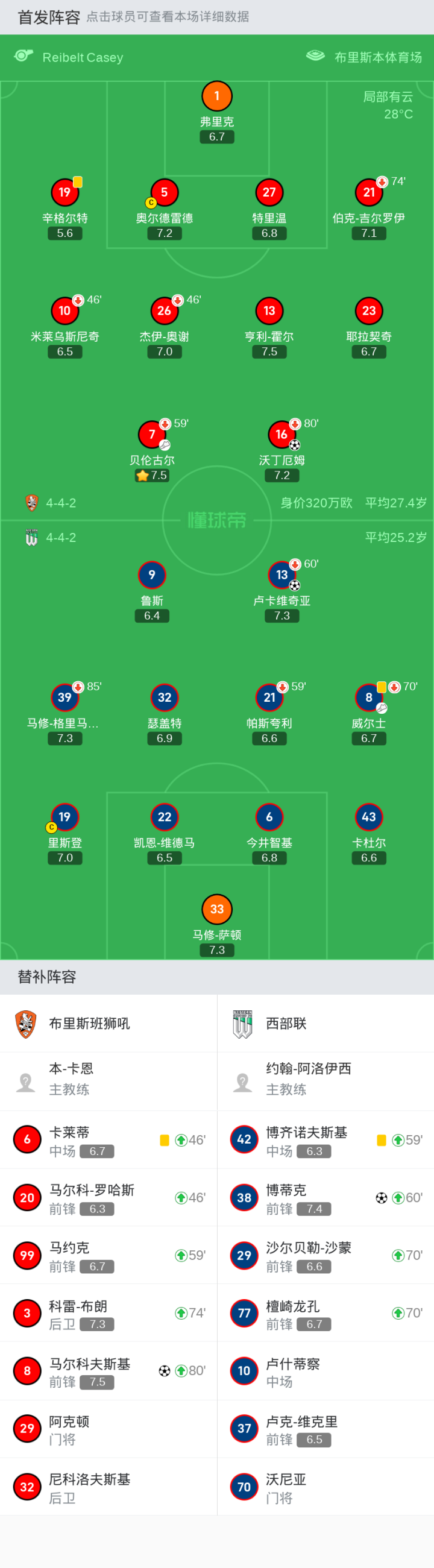Click Brisbane Roar crest in substitutes header
The image size is (434, 1568).
[x=25, y=1024]
